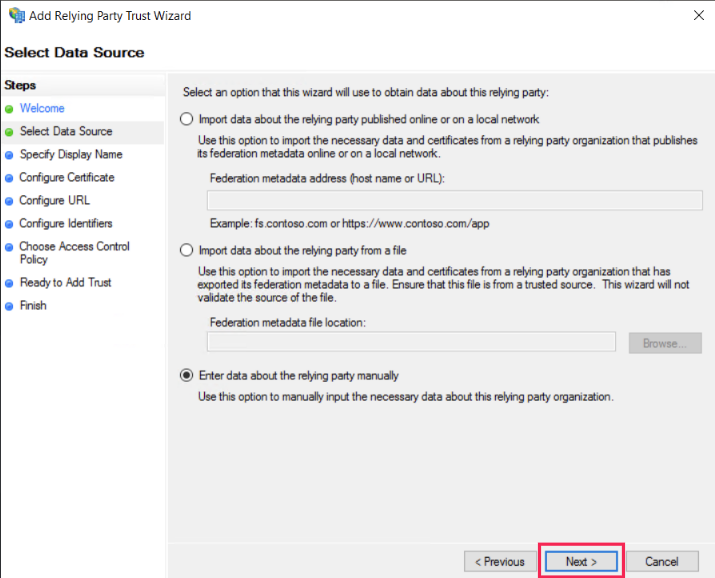Go to Choose Access Control Policy step
This screenshot has height=578, width=715.
tap(74, 253)
